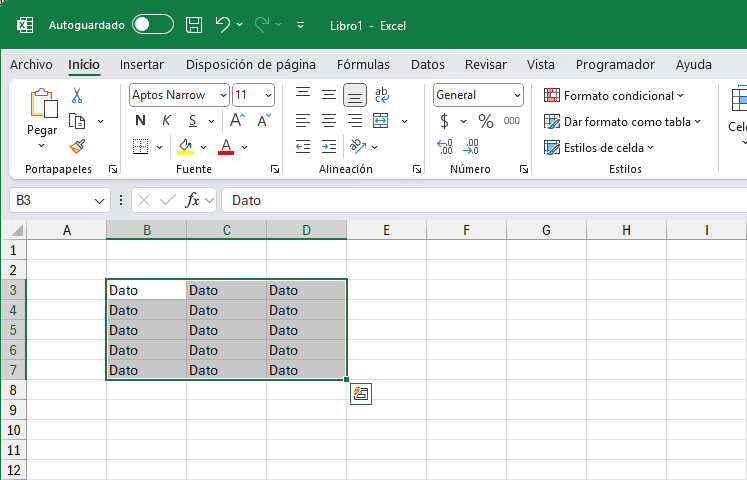Click the Redo arrow icon
The height and width of the screenshot is (480, 747).
(x=262, y=25)
